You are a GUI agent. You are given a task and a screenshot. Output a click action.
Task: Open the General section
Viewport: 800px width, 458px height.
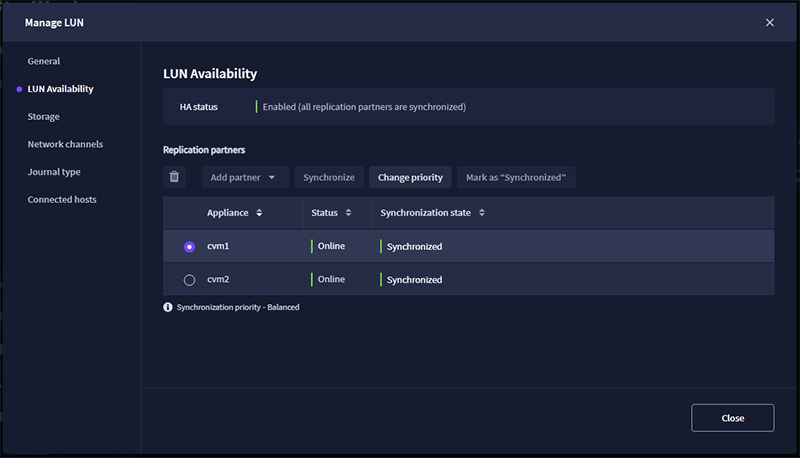click(44, 61)
